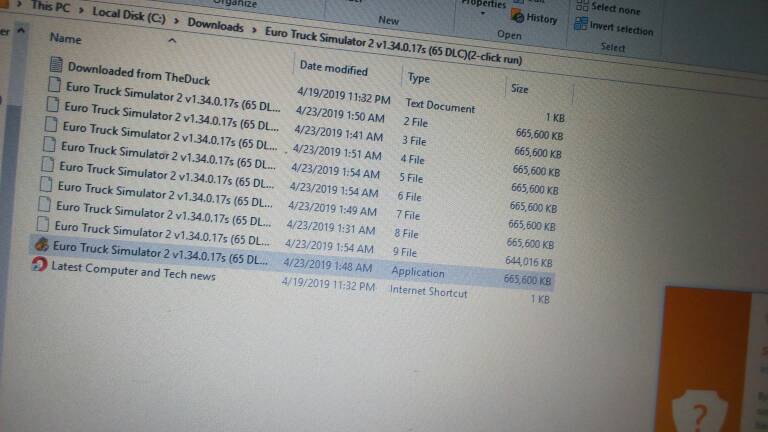768x432 pixels.
Task: Click the size value '644,016 KB'
Action: [528, 262]
